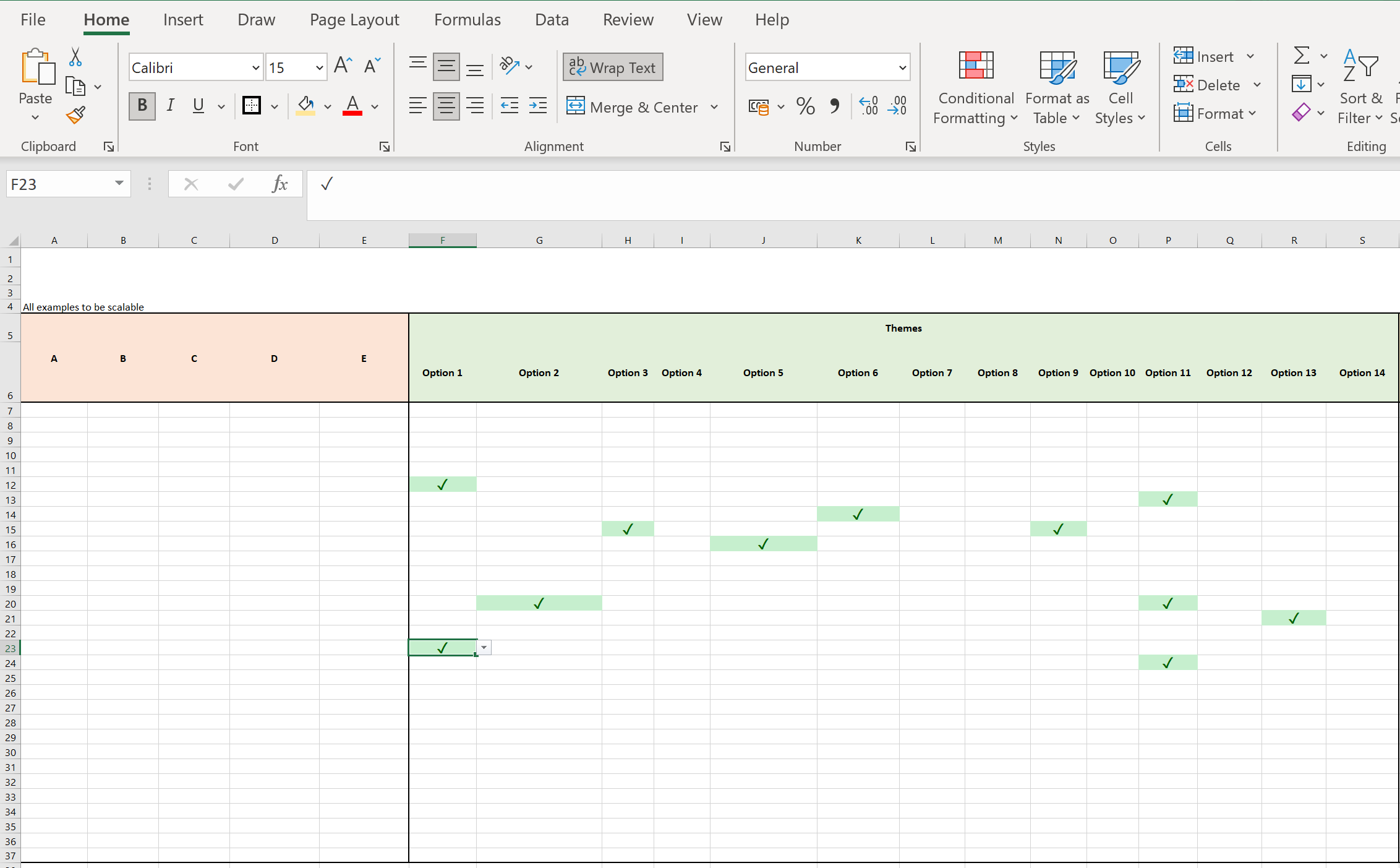This screenshot has width=1400, height=868.
Task: Click the red font color swatch
Action: (352, 106)
